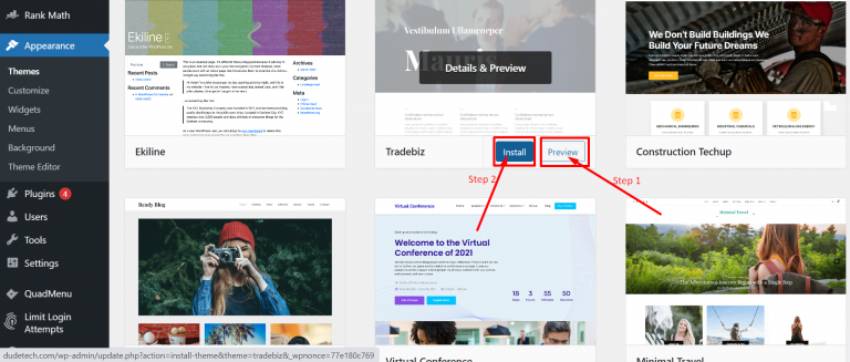The image size is (850, 362).
Task: Click the Details & Preview overlay
Action: click(485, 68)
